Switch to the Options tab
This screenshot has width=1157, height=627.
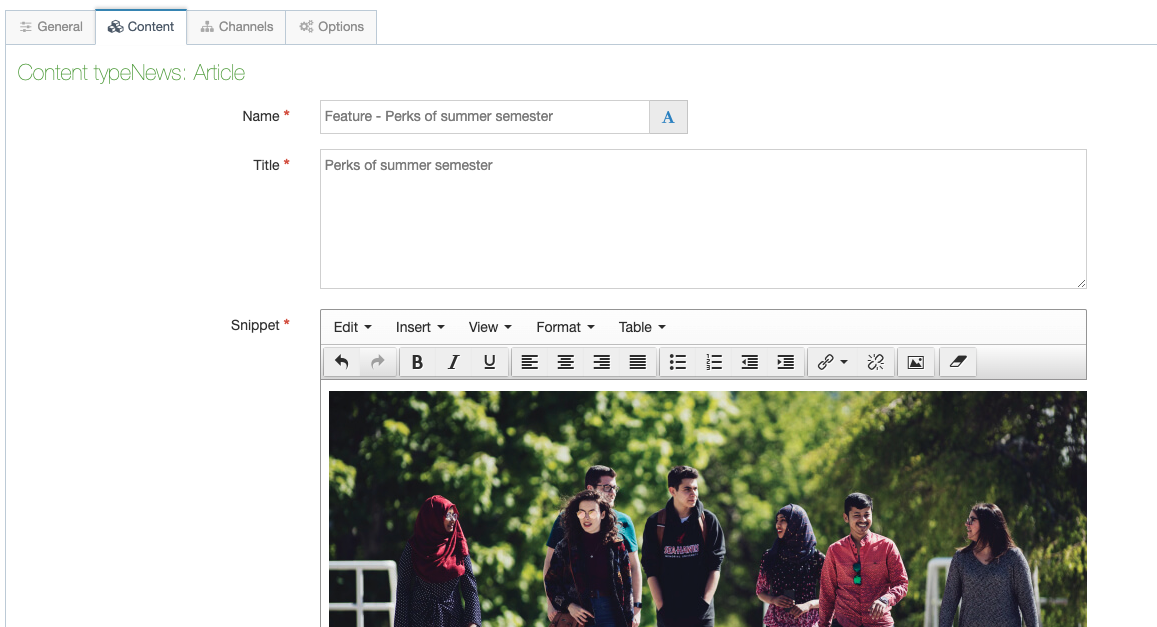point(331,27)
